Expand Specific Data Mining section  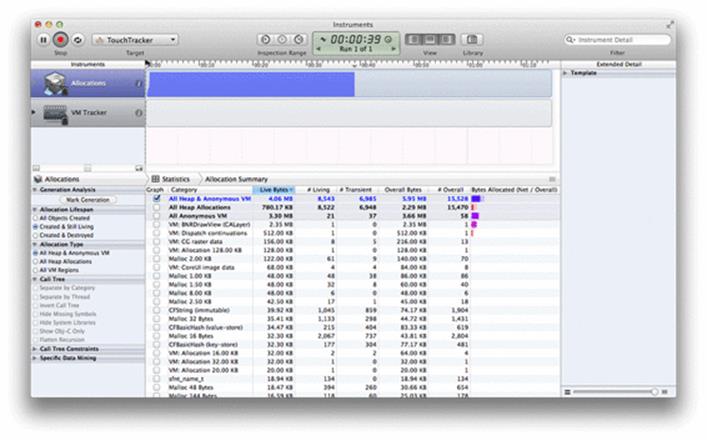35,358
